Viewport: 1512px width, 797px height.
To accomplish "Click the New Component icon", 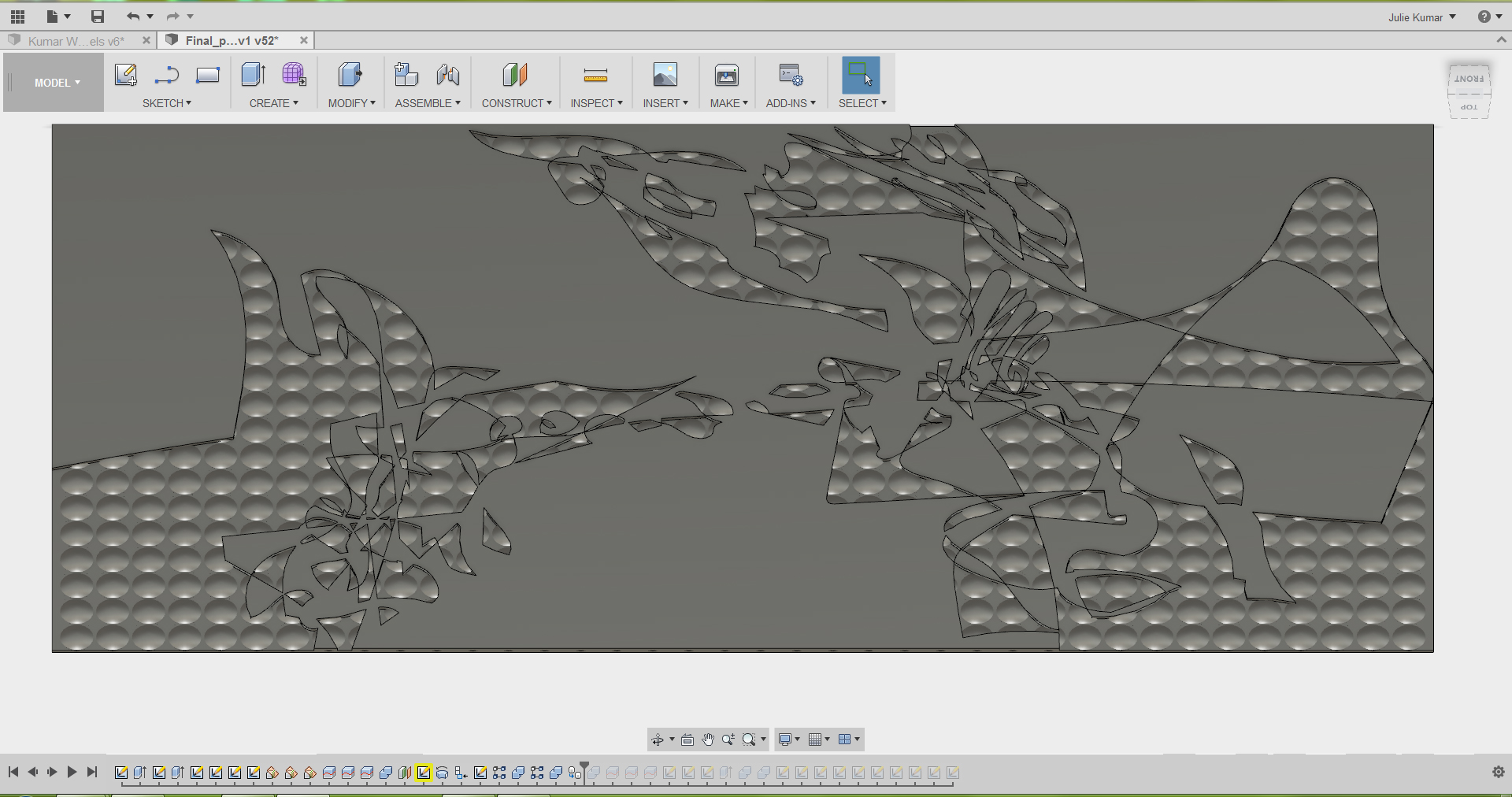I will (406, 75).
